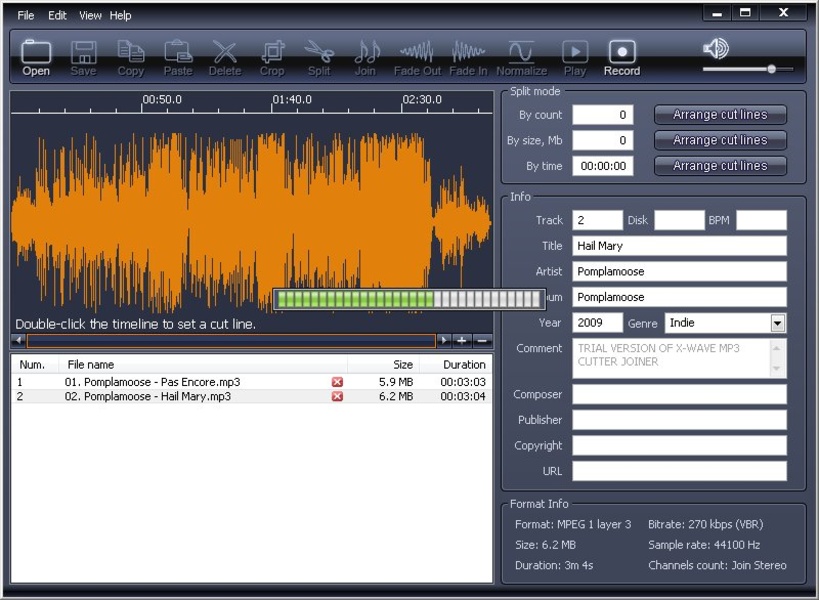Image resolution: width=819 pixels, height=600 pixels.
Task: Open the File menu
Action: coord(26,16)
